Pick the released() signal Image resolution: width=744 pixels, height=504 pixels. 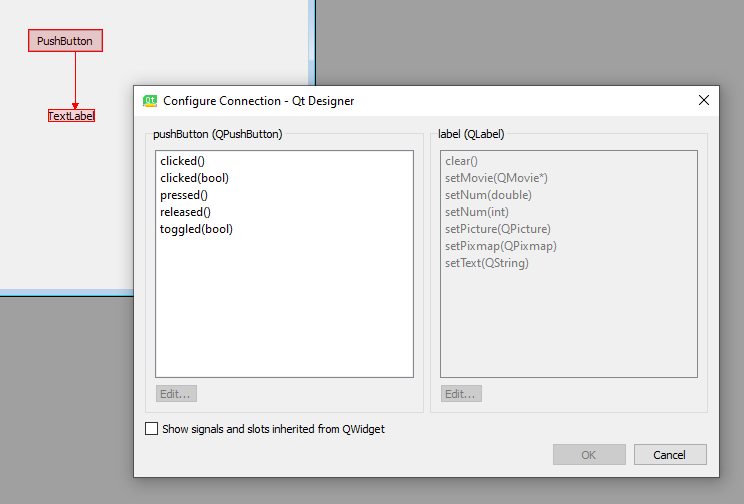tap(185, 212)
